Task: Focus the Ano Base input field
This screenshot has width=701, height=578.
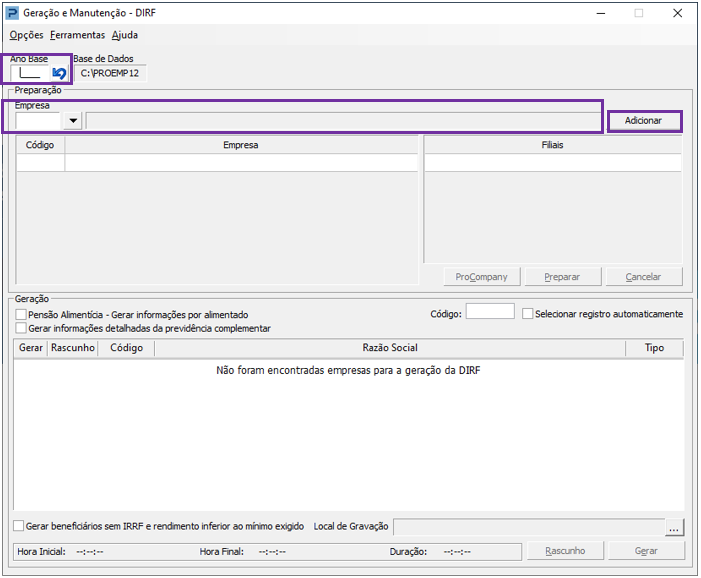Action: 30,73
